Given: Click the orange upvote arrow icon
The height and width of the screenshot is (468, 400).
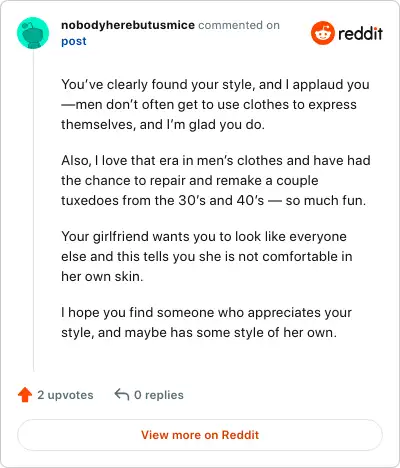Looking at the screenshot, I should click(x=25, y=395).
